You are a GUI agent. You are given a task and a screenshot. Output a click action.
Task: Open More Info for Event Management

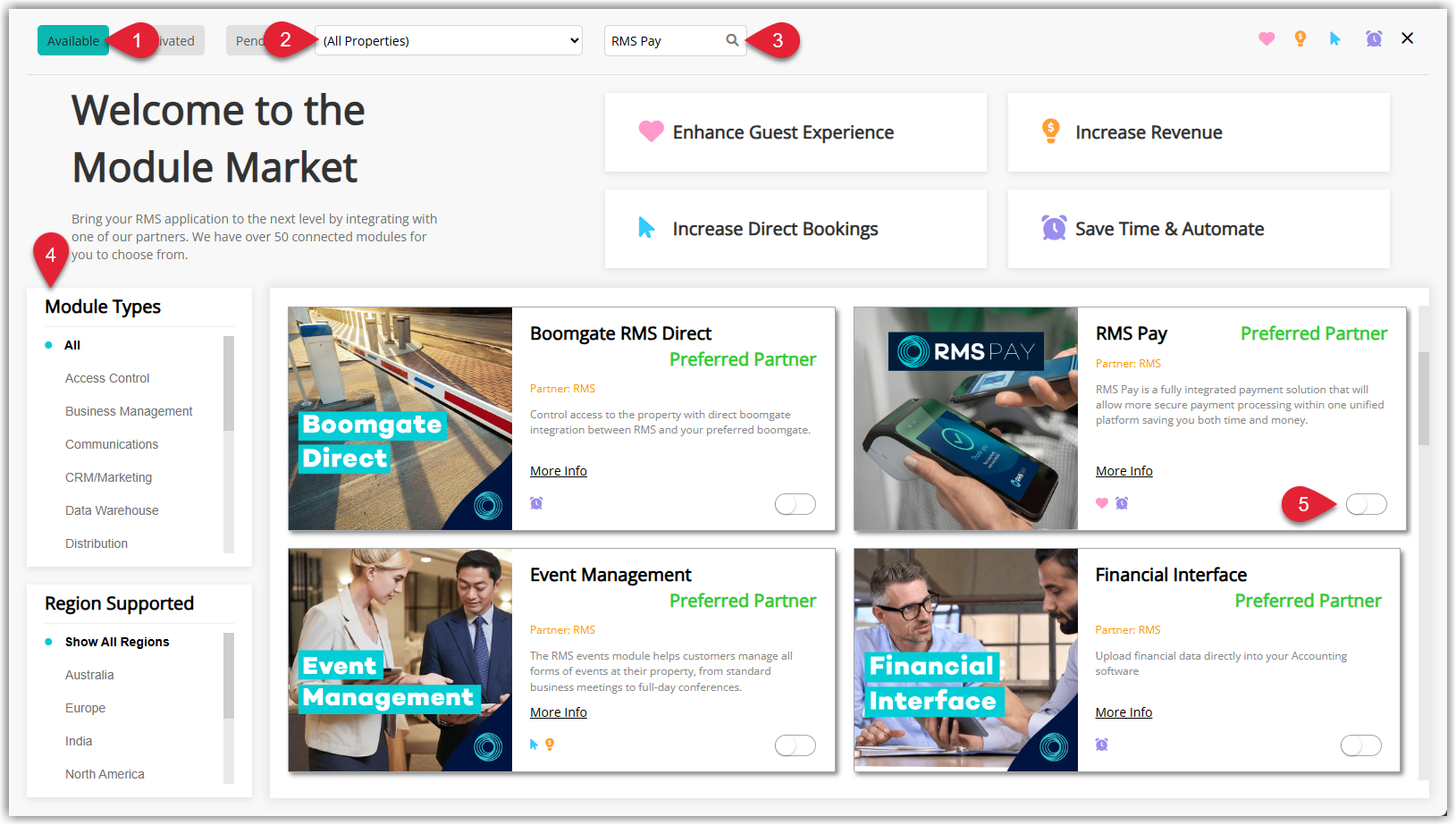[x=559, y=712]
